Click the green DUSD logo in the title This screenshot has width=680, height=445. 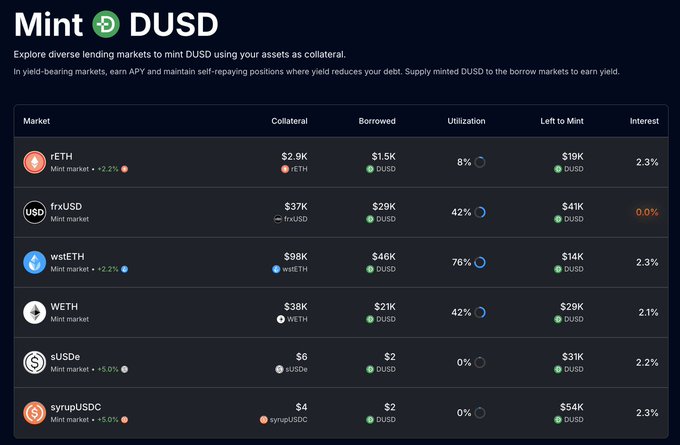tap(106, 24)
